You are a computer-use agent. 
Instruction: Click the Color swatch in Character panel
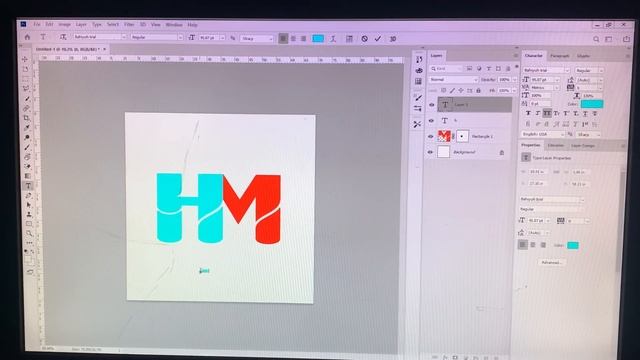point(592,104)
